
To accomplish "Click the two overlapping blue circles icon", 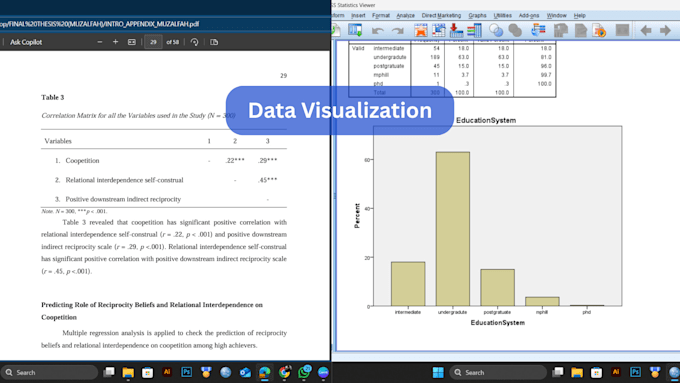I will coord(496,30).
